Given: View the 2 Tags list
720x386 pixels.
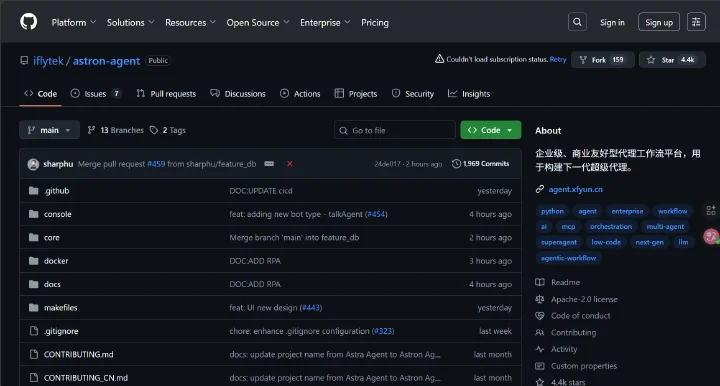Looking at the screenshot, I should click(x=168, y=130).
